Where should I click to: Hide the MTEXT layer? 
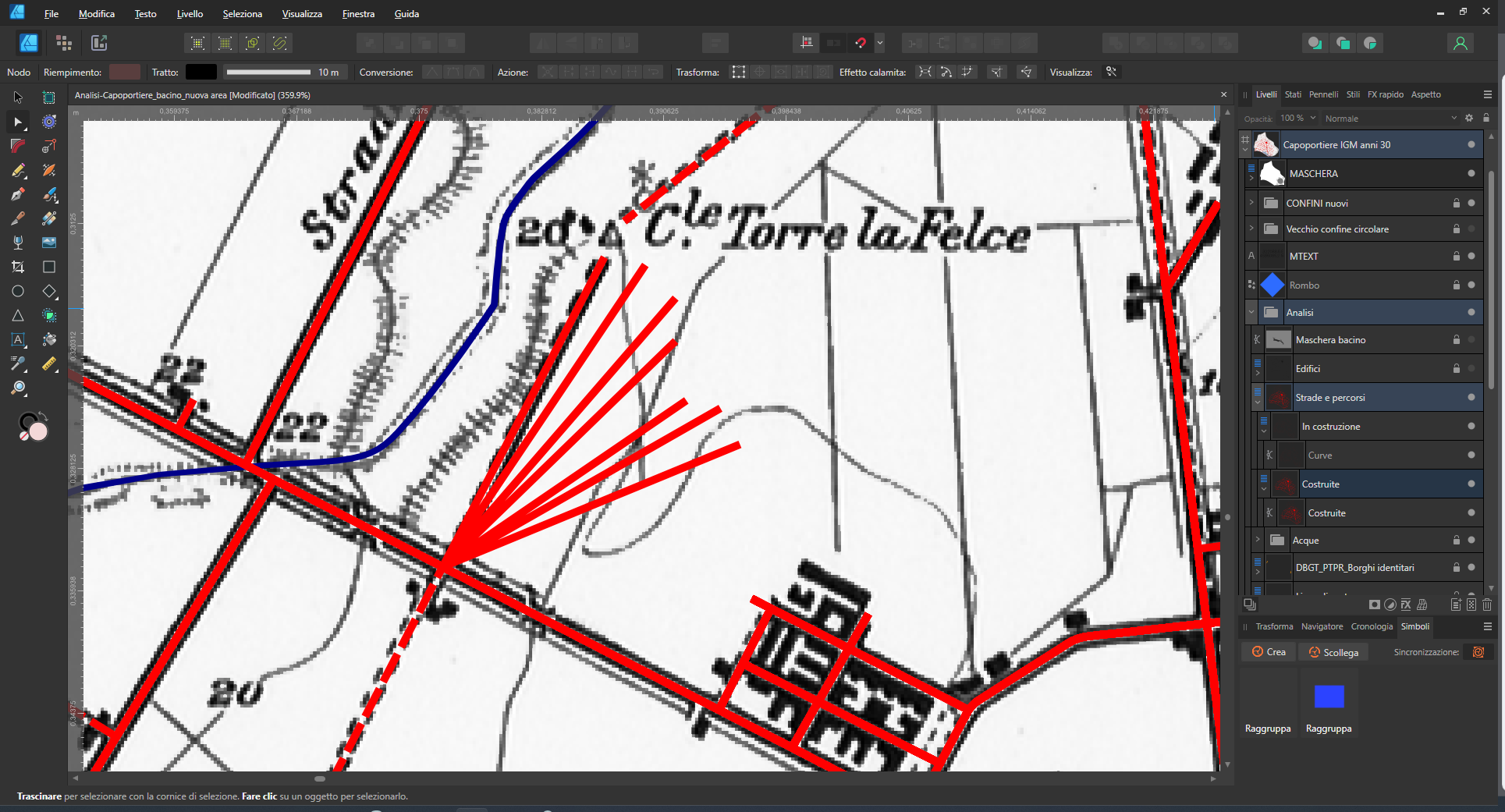coord(1471,256)
